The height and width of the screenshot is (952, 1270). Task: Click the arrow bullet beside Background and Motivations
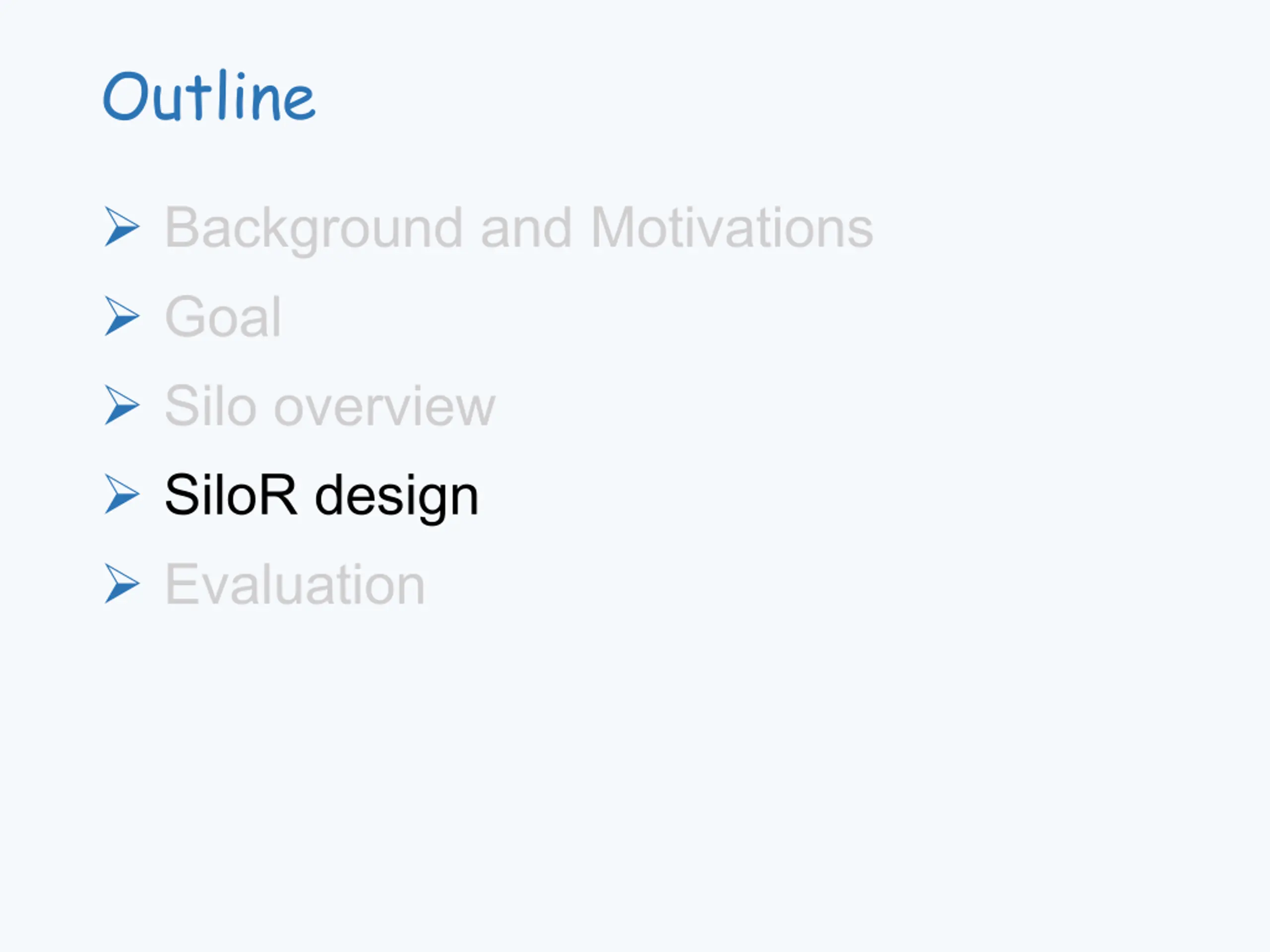[122, 227]
